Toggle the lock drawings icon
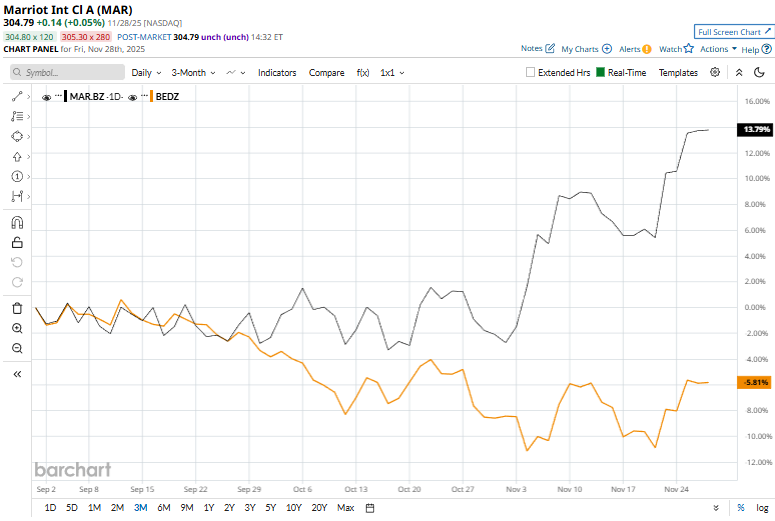Screen dimensions: 775x521 coord(17,243)
